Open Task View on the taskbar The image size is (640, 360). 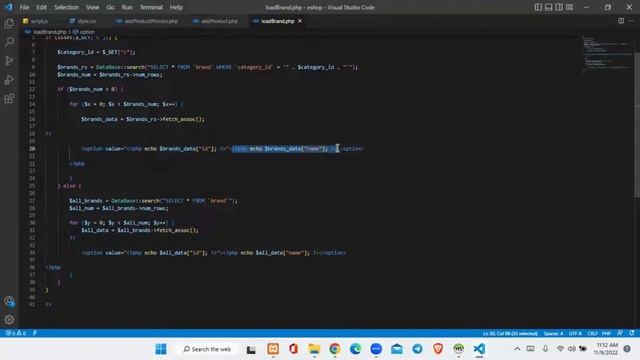point(251,349)
